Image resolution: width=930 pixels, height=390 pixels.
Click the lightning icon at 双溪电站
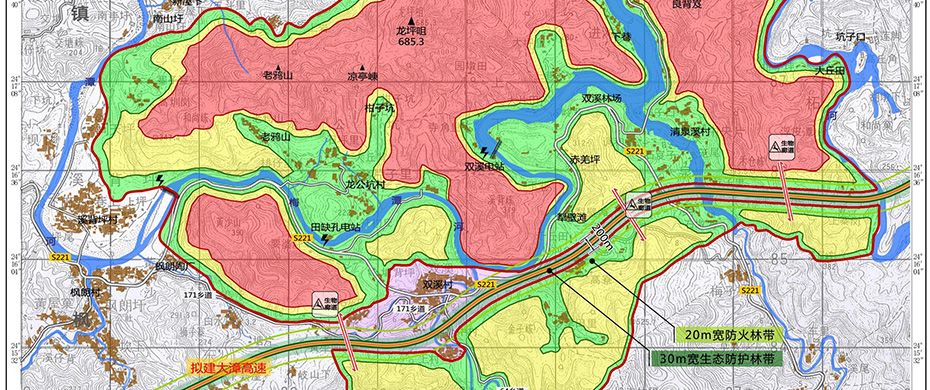pos(486,152)
